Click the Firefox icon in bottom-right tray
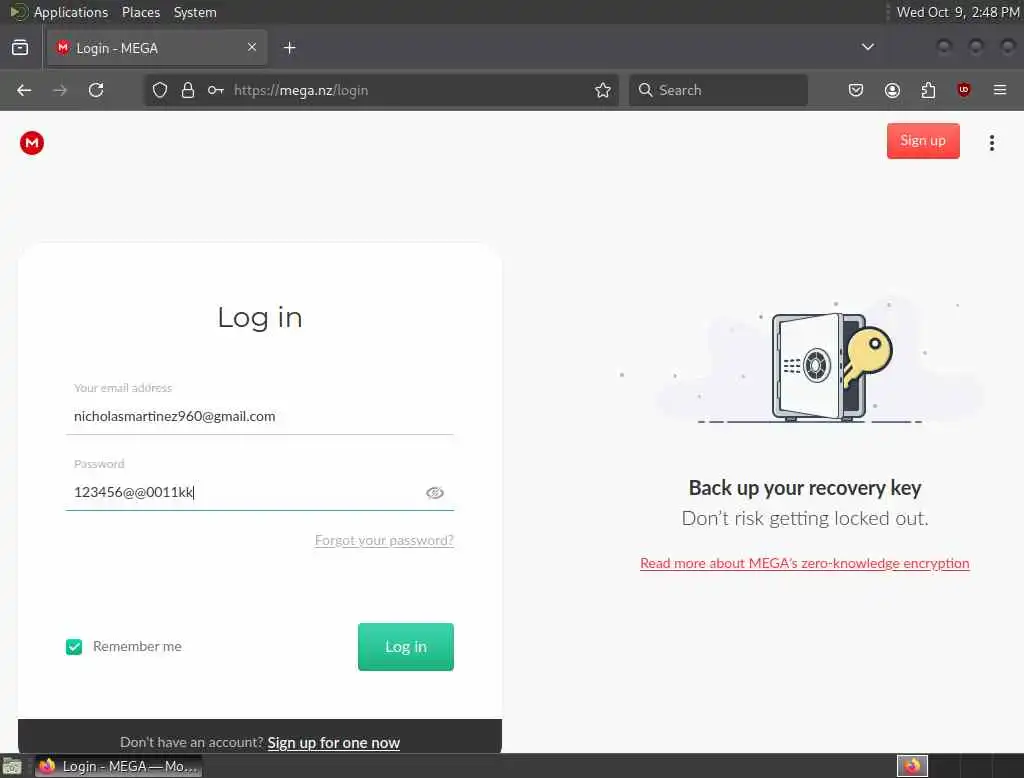Image resolution: width=1024 pixels, height=778 pixels. coord(912,766)
